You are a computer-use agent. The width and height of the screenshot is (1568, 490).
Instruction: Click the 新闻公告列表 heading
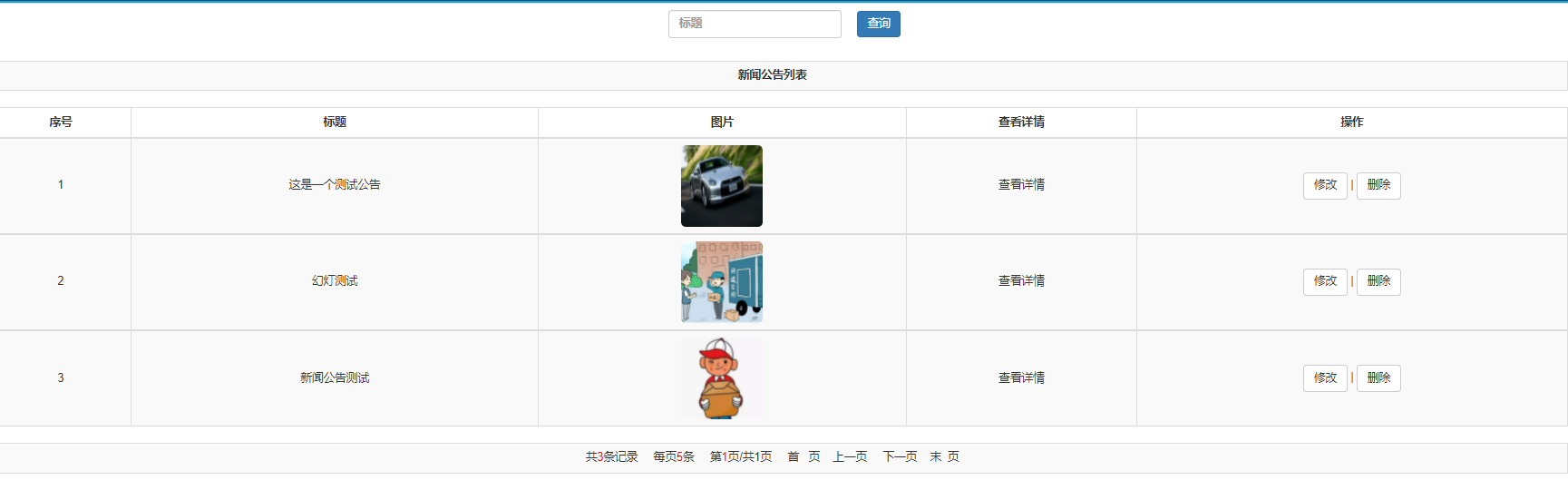coord(772,74)
